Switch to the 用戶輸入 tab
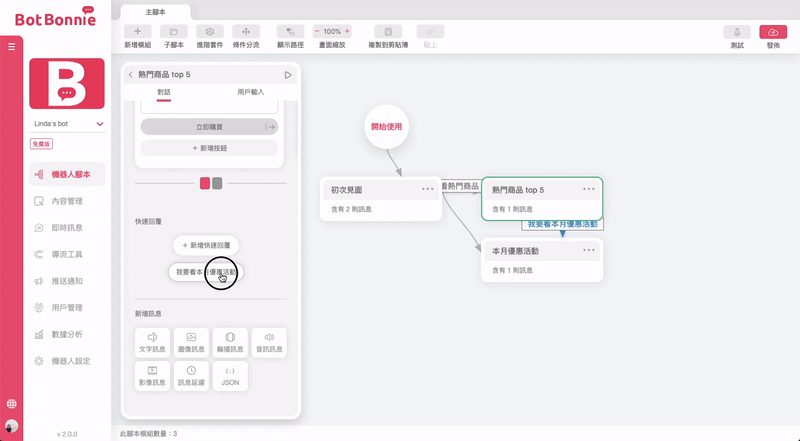 [x=251, y=92]
